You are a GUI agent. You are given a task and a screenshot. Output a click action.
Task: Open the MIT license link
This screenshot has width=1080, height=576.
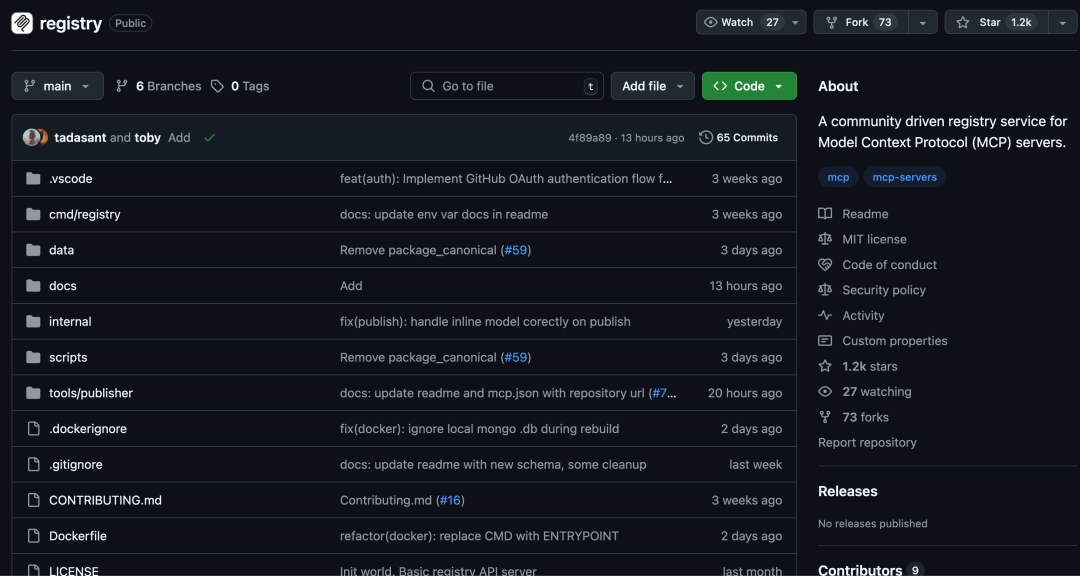874,239
